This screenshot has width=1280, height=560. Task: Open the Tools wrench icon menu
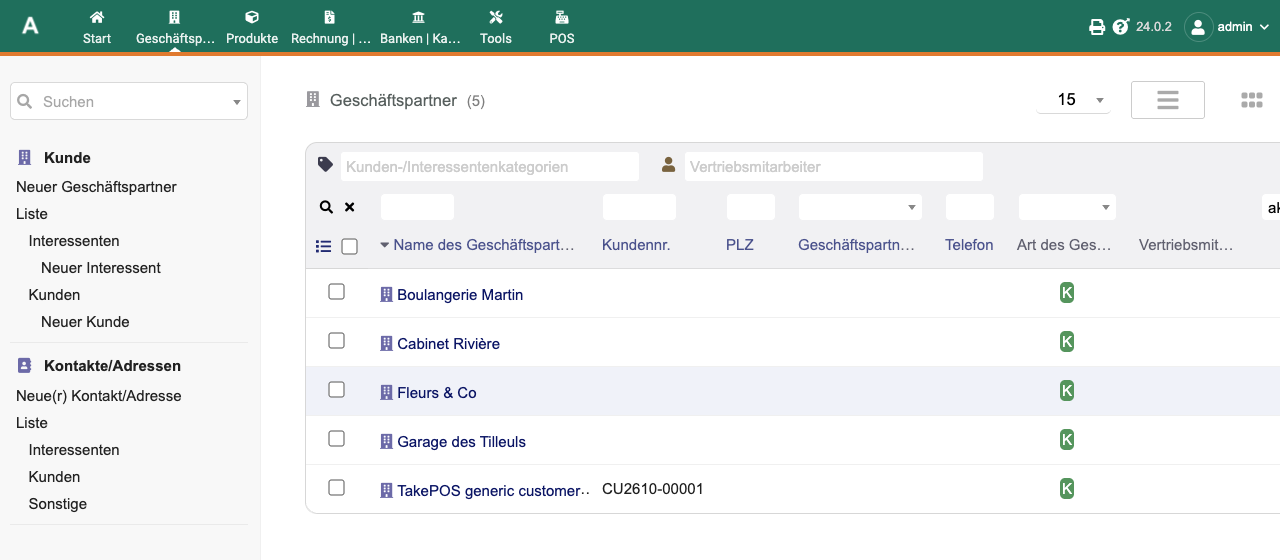coord(496,17)
